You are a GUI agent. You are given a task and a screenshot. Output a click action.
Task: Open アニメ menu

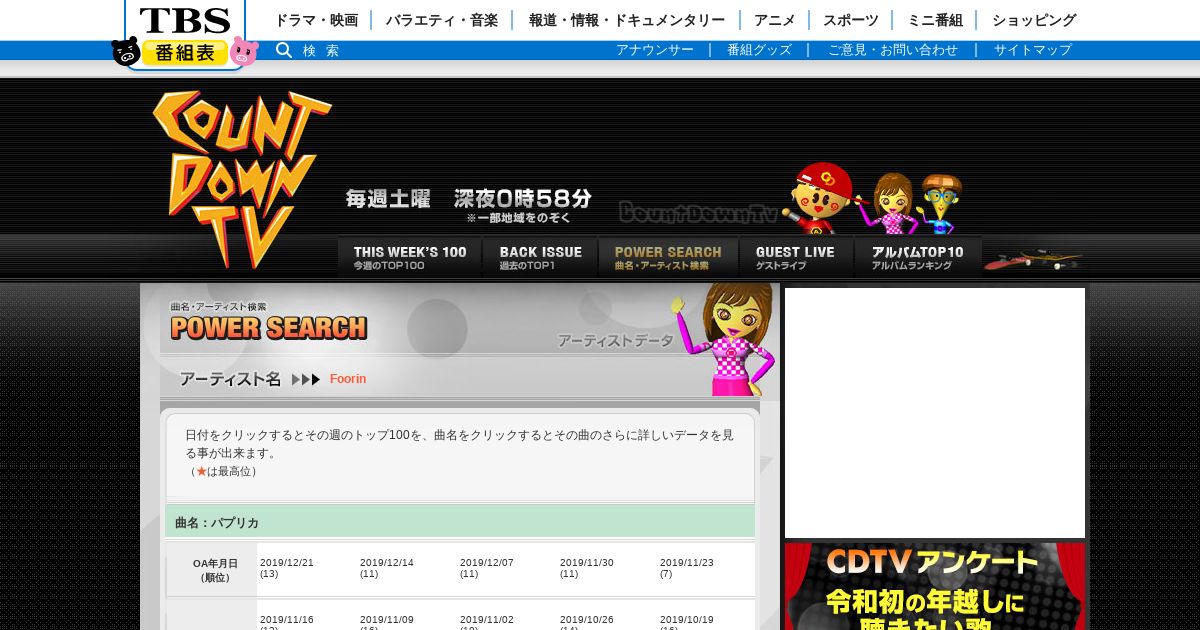pyautogui.click(x=774, y=20)
